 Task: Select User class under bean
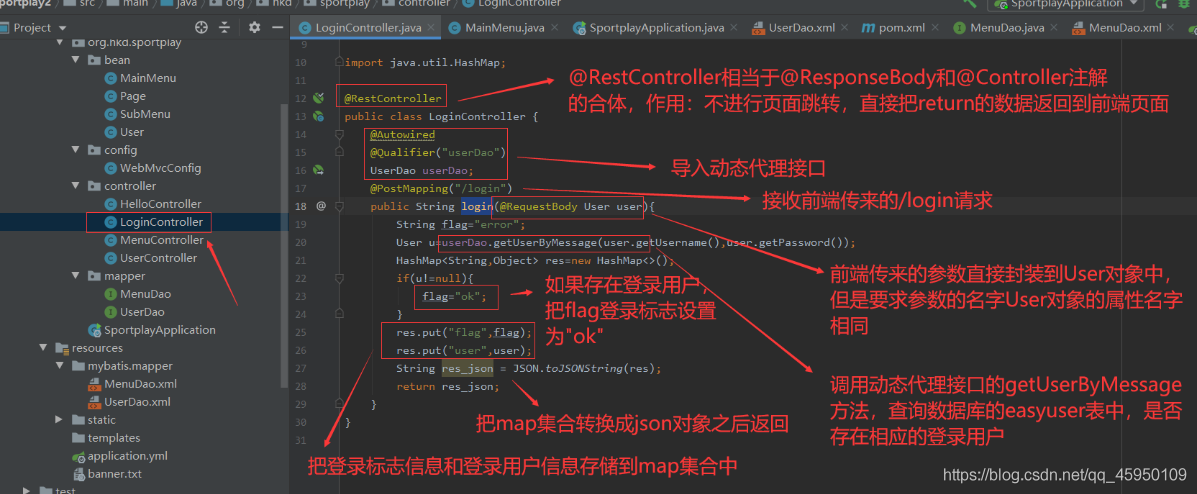(x=124, y=132)
